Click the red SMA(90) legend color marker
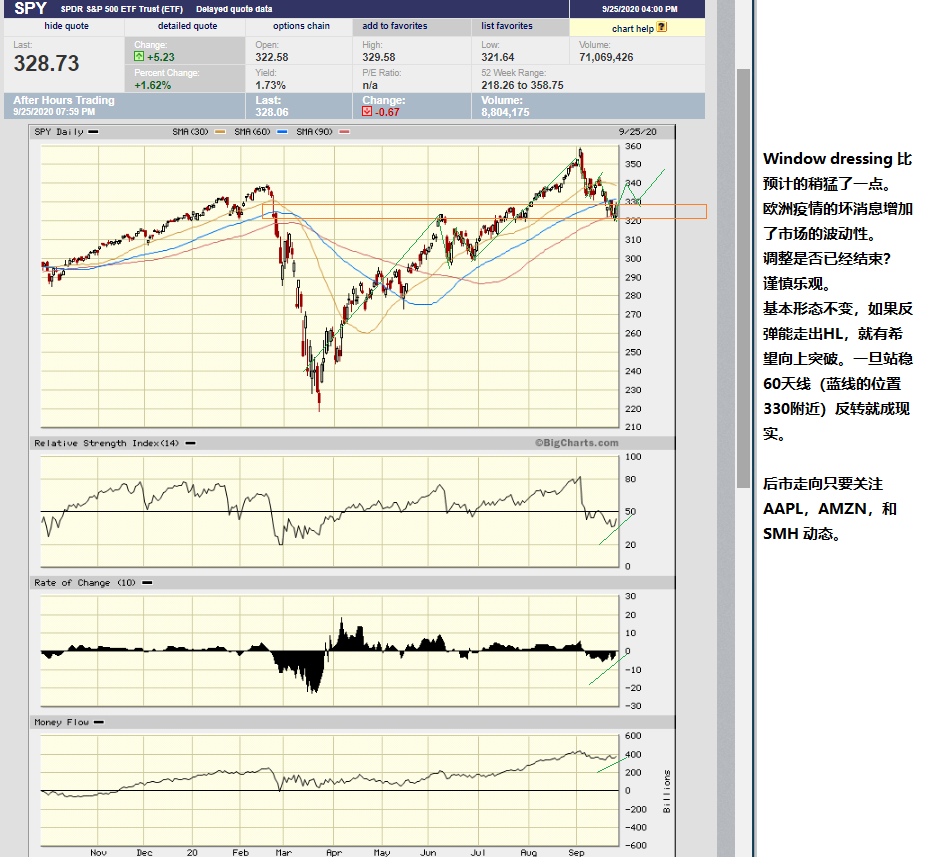Viewport: 931px width, 857px height. coord(344,132)
